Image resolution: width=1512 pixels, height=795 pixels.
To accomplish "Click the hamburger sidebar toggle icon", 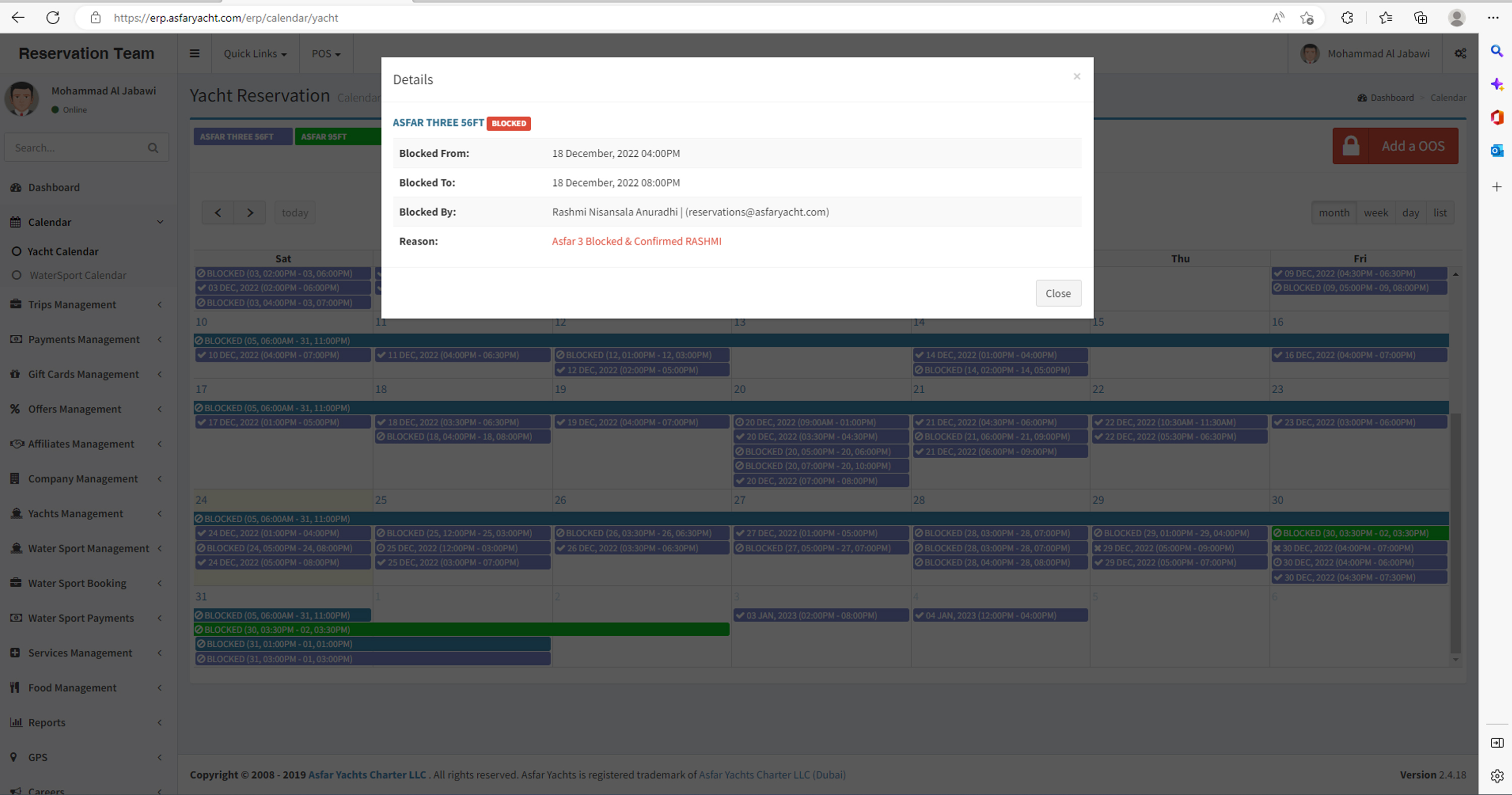I will click(194, 53).
